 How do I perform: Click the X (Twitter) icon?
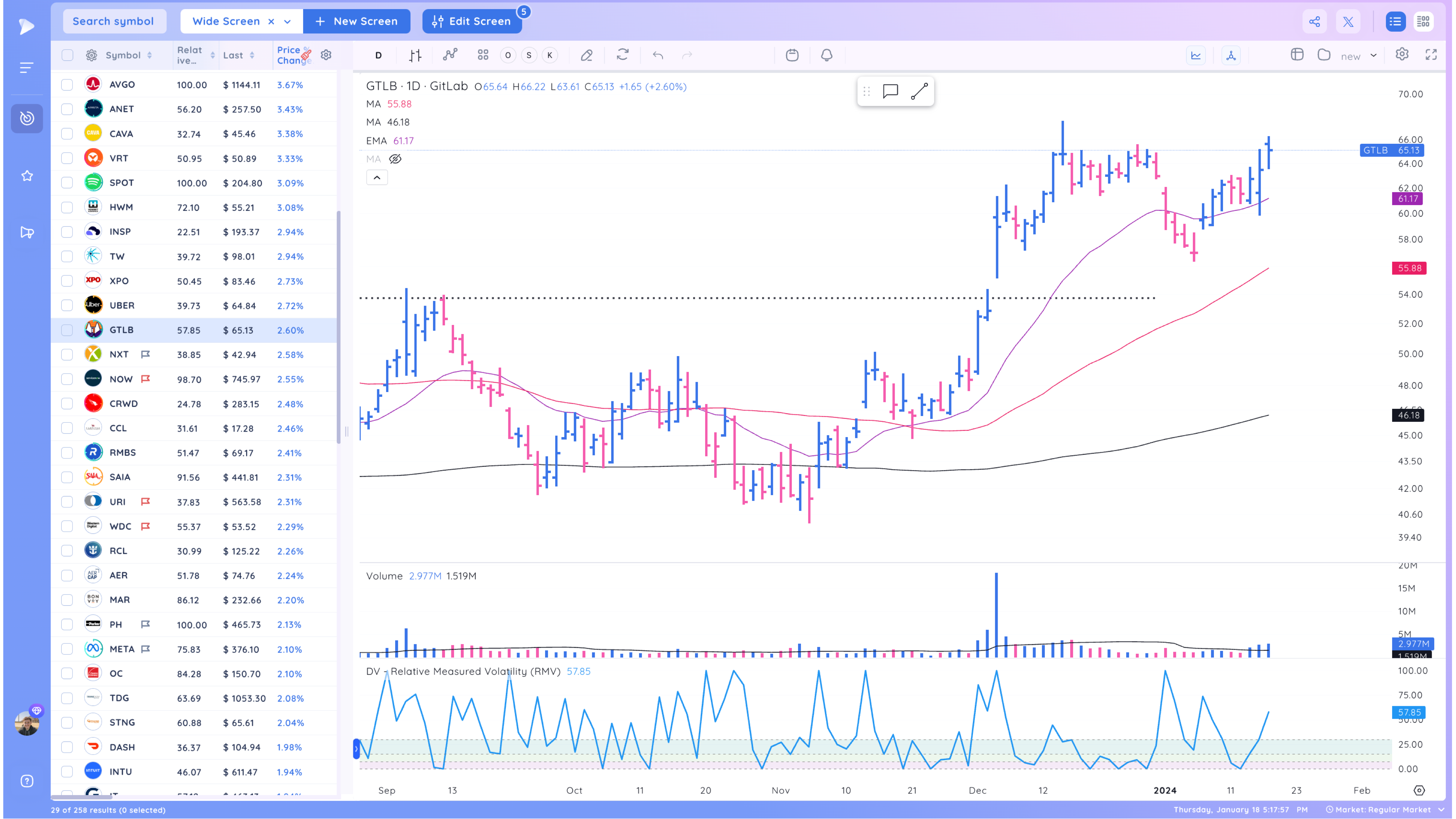pyautogui.click(x=1348, y=21)
